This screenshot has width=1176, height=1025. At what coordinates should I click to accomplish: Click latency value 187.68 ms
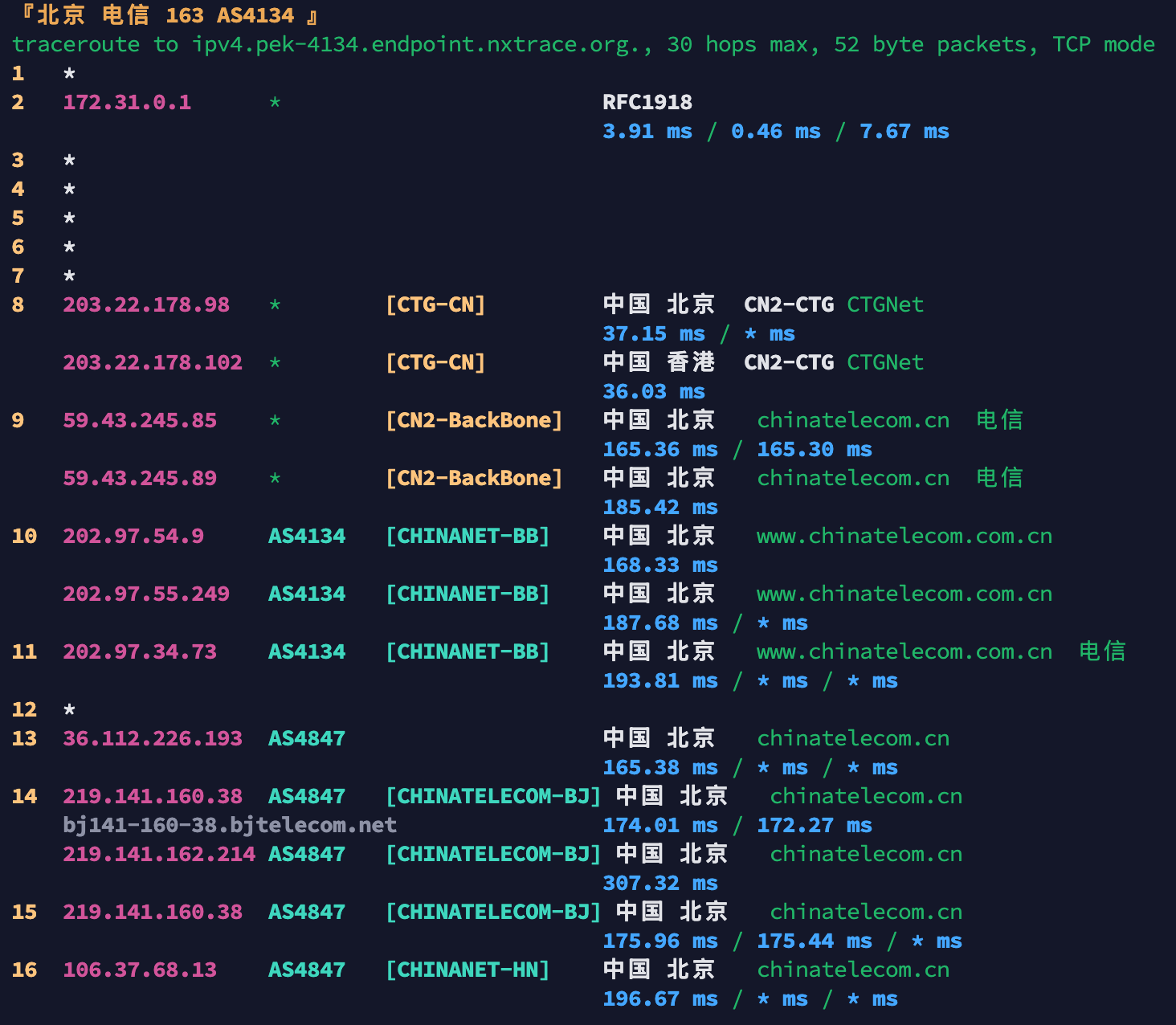[660, 623]
